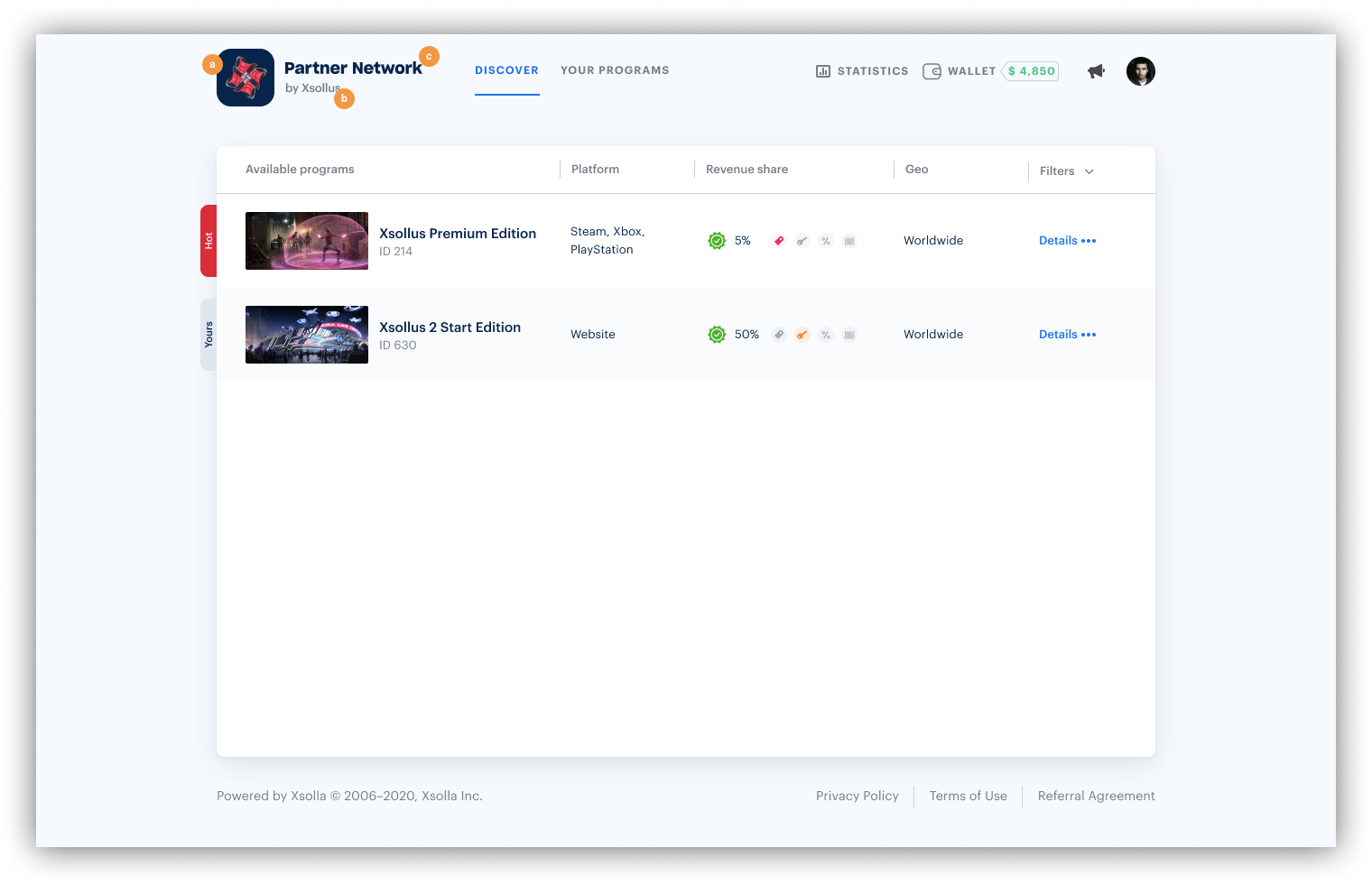Viewport: 1372px width, 885px height.
Task: Open the Statistics page
Action: (x=862, y=71)
